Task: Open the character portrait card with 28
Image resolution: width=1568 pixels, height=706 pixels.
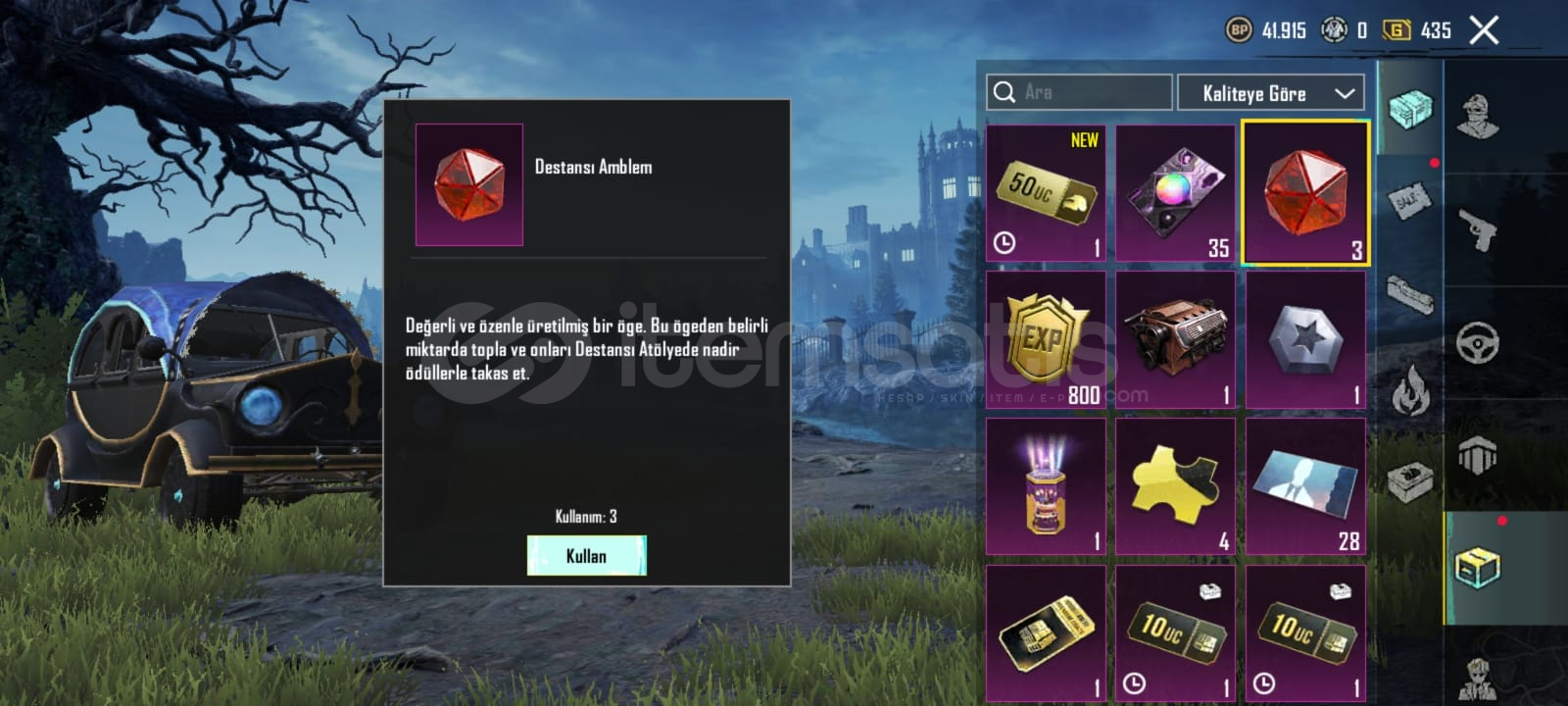Action: (1305, 486)
